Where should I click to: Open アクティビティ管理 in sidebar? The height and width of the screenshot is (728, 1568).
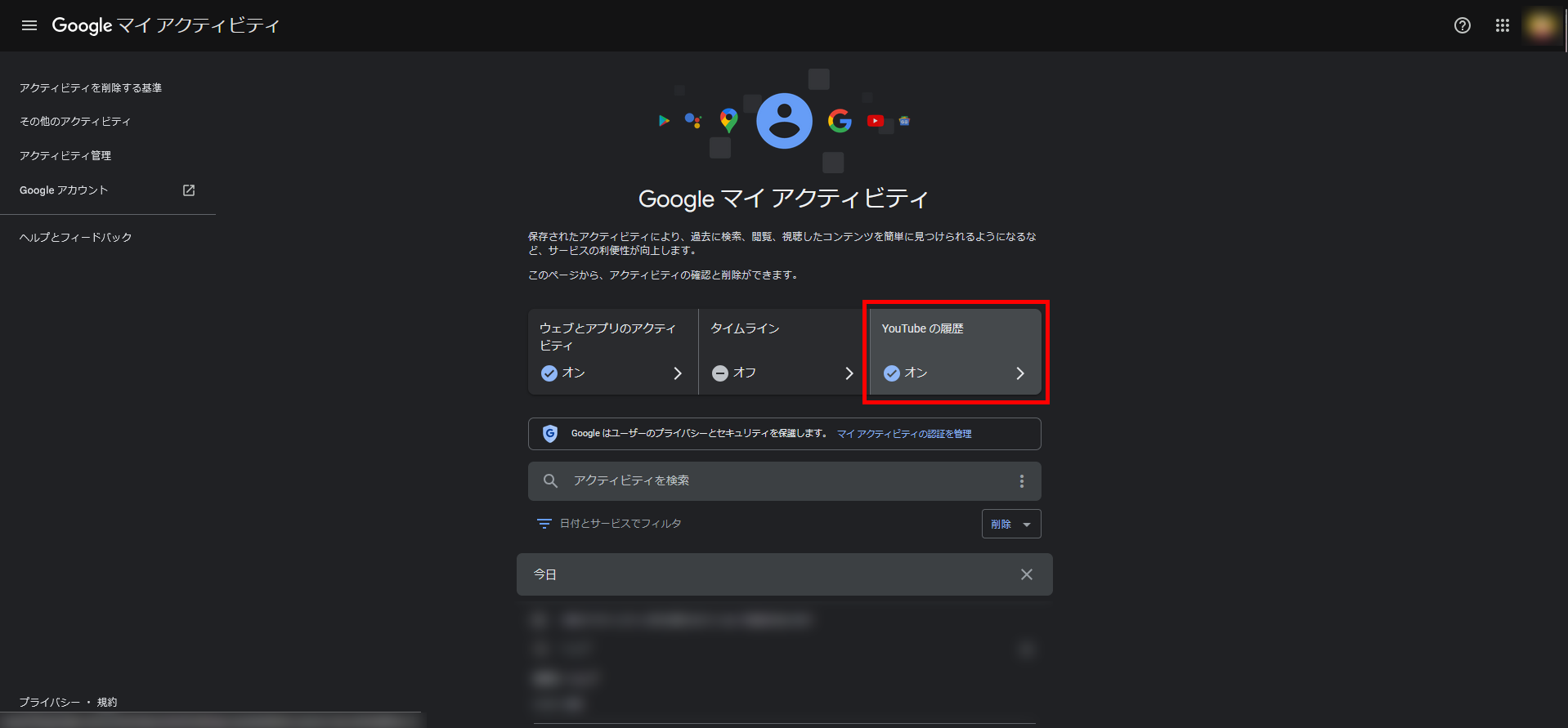(x=65, y=155)
